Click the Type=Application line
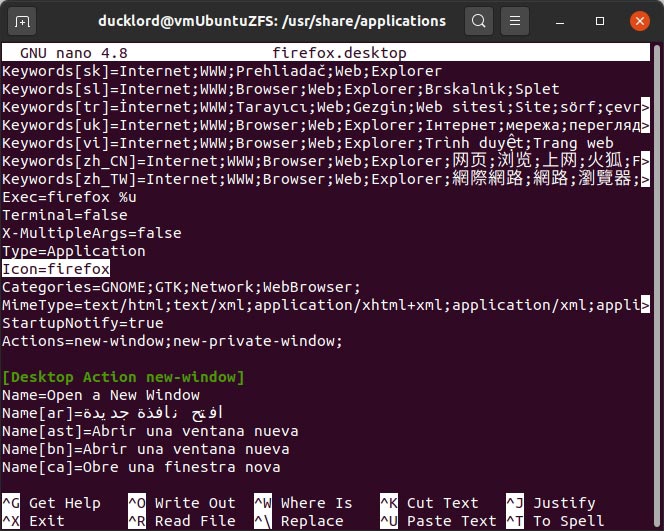 click(x=74, y=251)
